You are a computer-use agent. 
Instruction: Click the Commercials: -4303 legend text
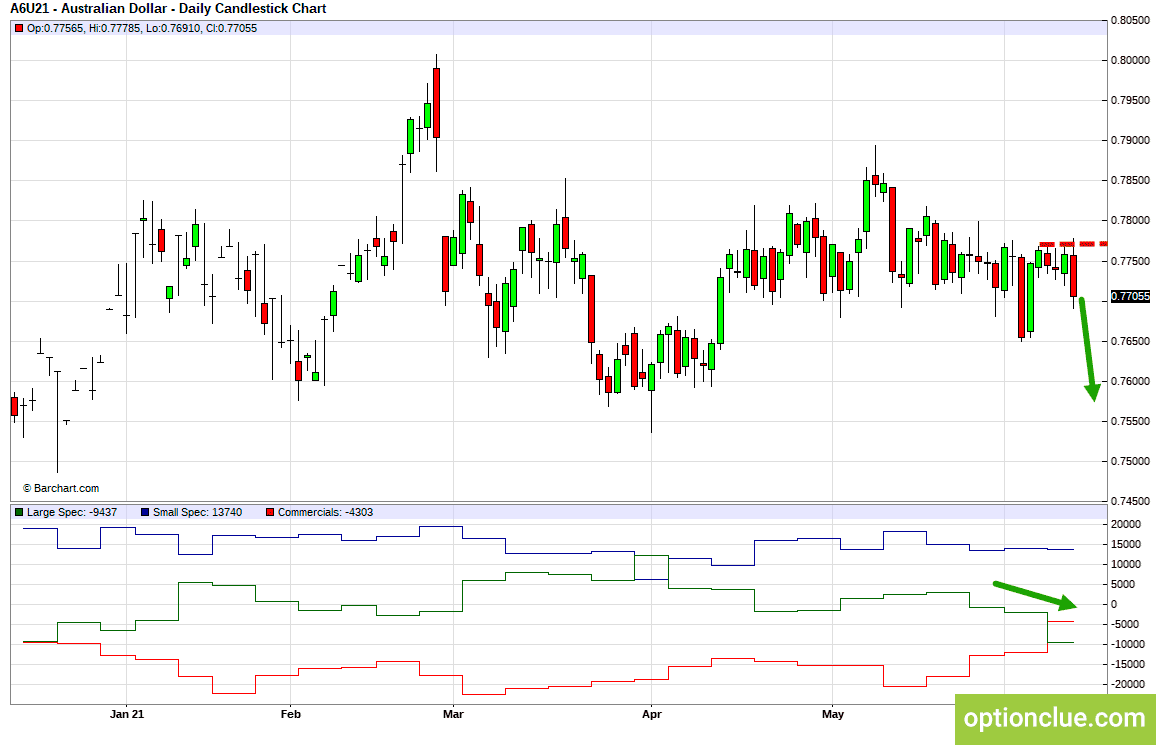click(x=325, y=512)
